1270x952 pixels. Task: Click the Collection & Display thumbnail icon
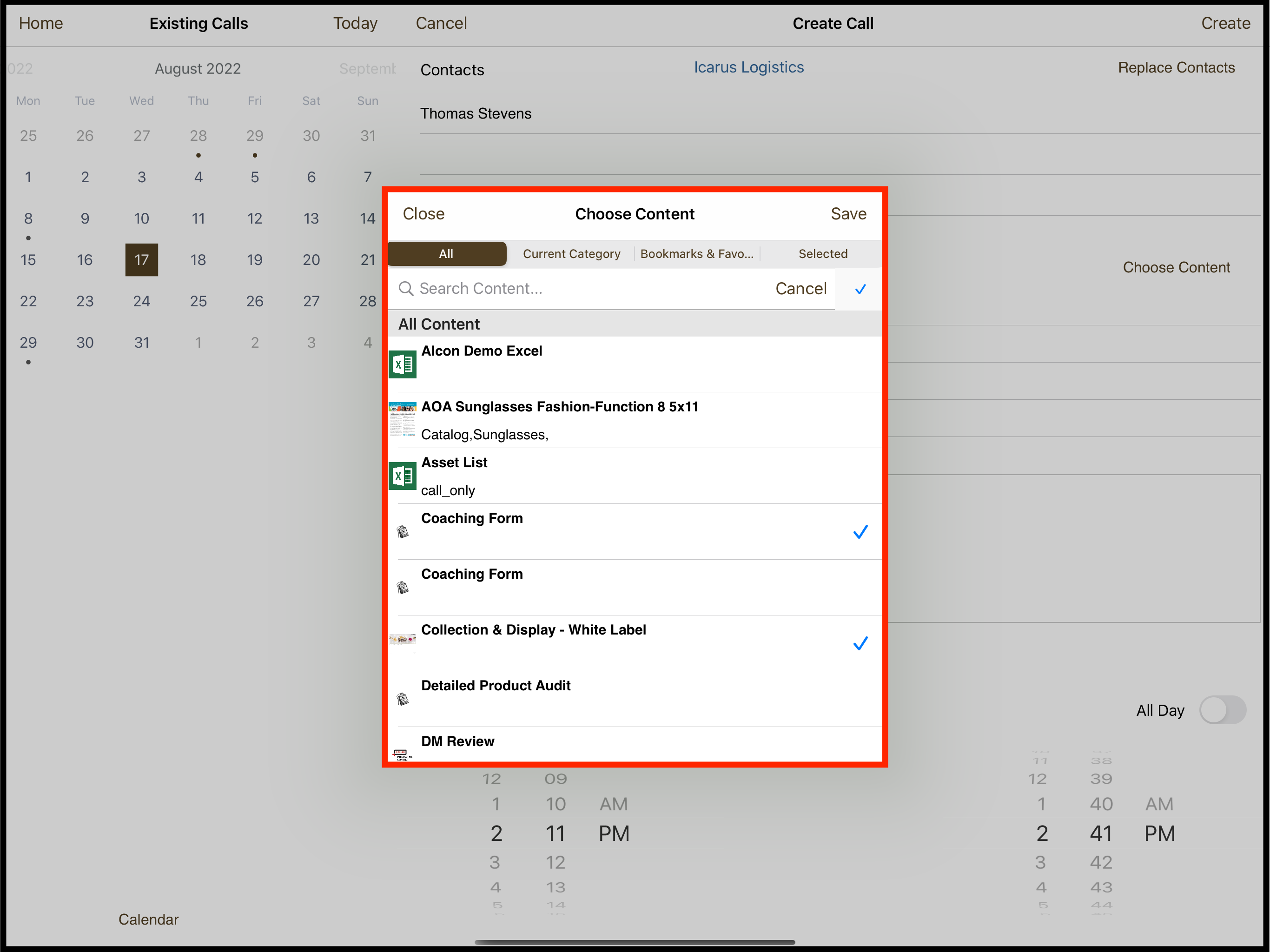(403, 640)
